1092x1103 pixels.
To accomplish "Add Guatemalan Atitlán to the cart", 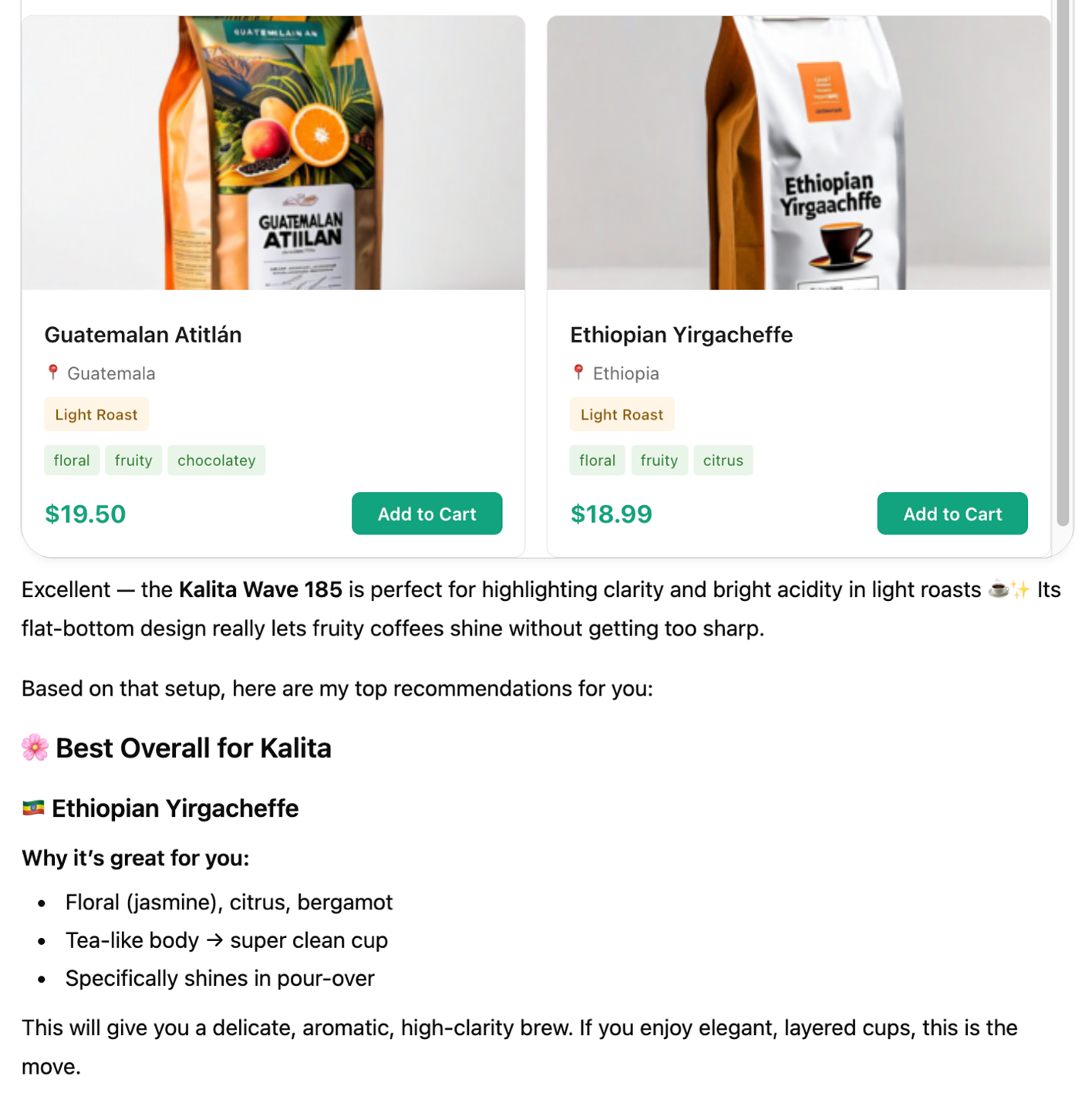I will tap(426, 514).
